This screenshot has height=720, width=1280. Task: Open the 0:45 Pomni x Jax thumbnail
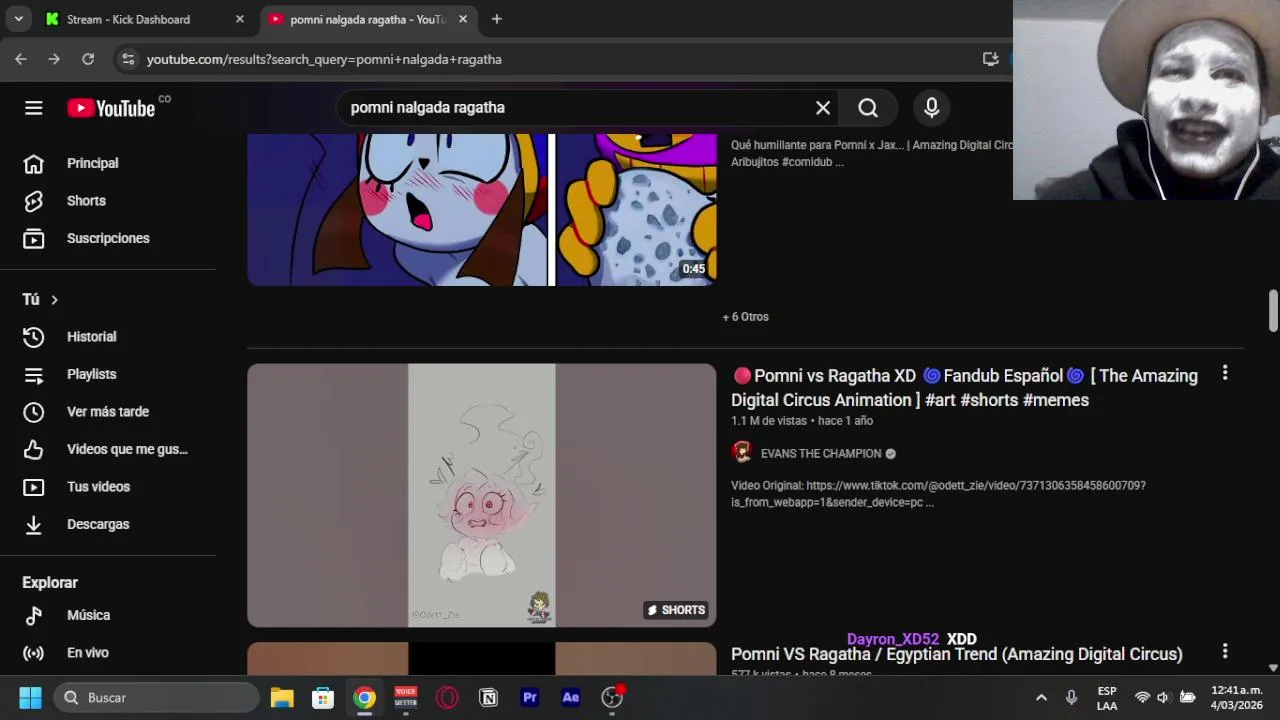(x=482, y=210)
